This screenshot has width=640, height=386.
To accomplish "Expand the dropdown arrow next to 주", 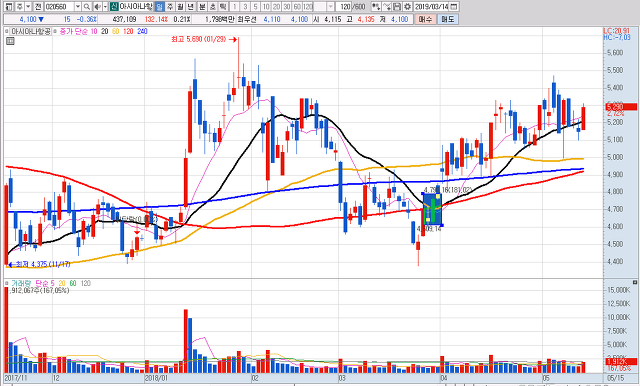I will coord(28,7).
